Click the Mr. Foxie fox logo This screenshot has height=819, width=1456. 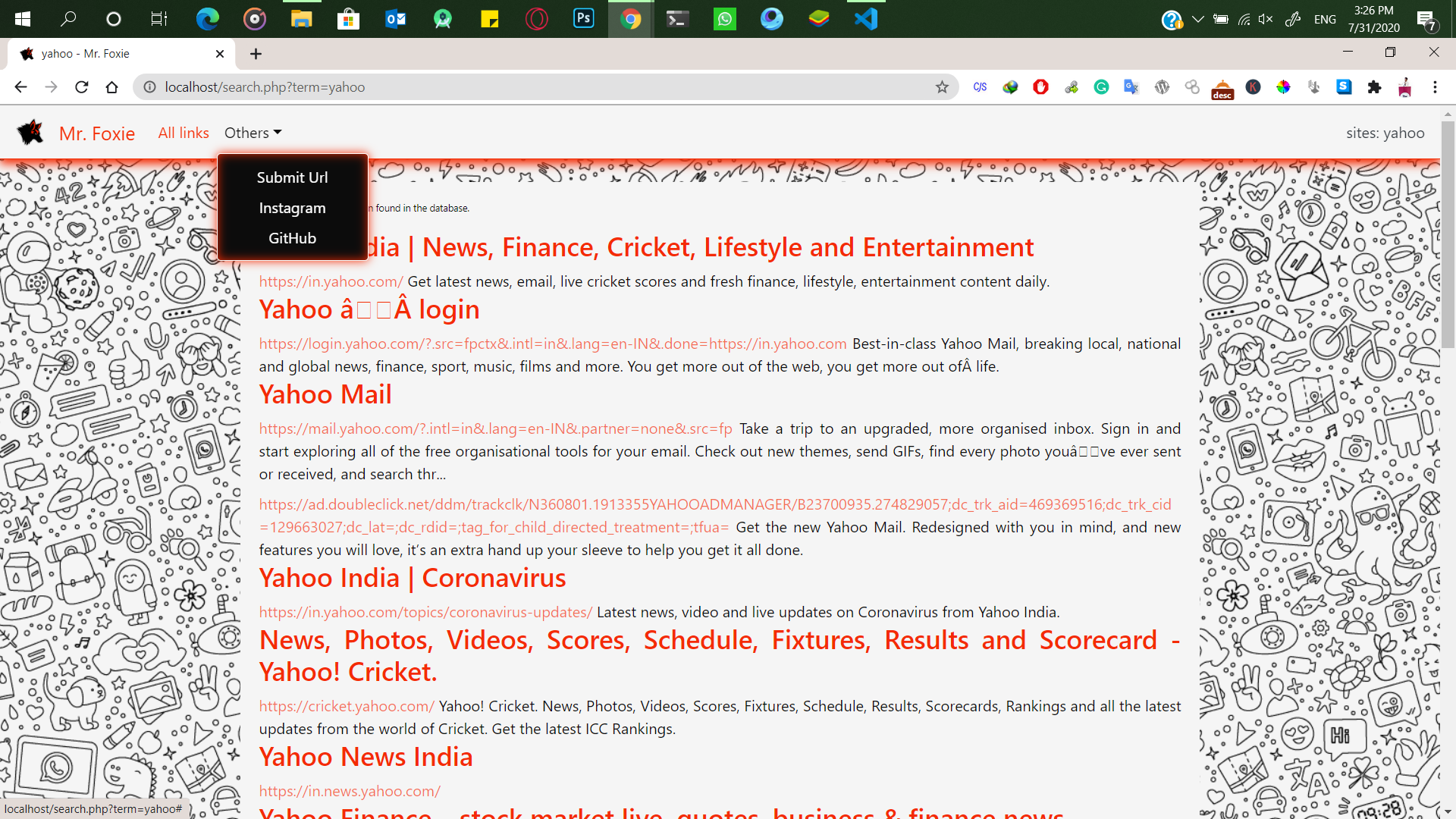pos(31,133)
